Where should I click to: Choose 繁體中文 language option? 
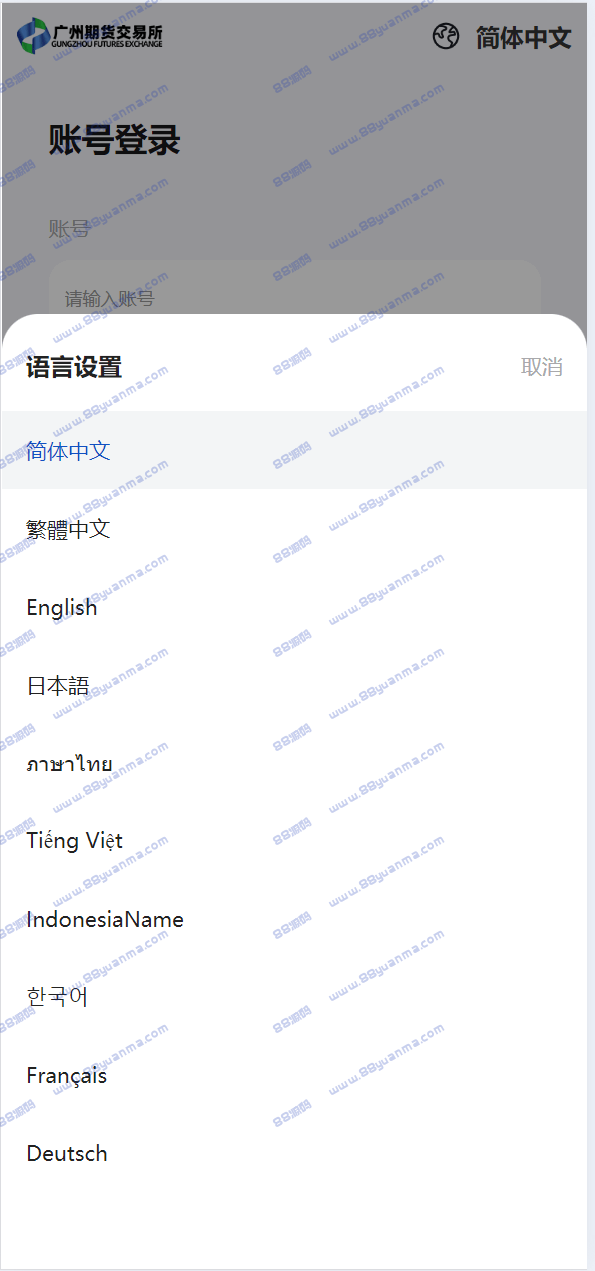294,528
